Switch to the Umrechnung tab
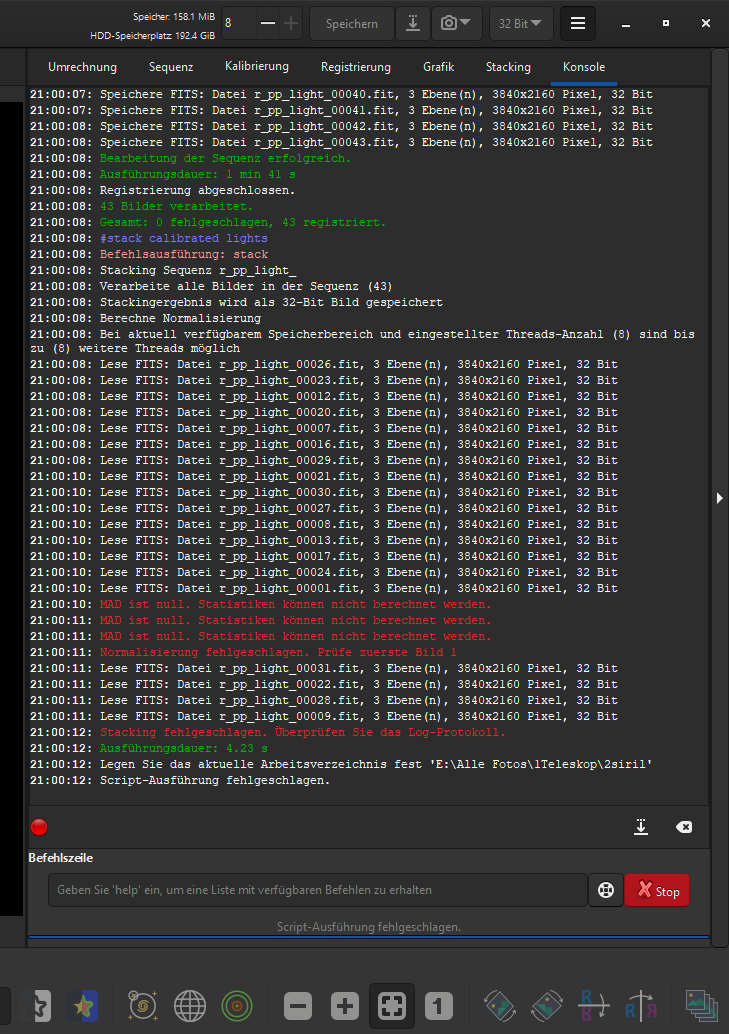729x1034 pixels. [x=82, y=67]
